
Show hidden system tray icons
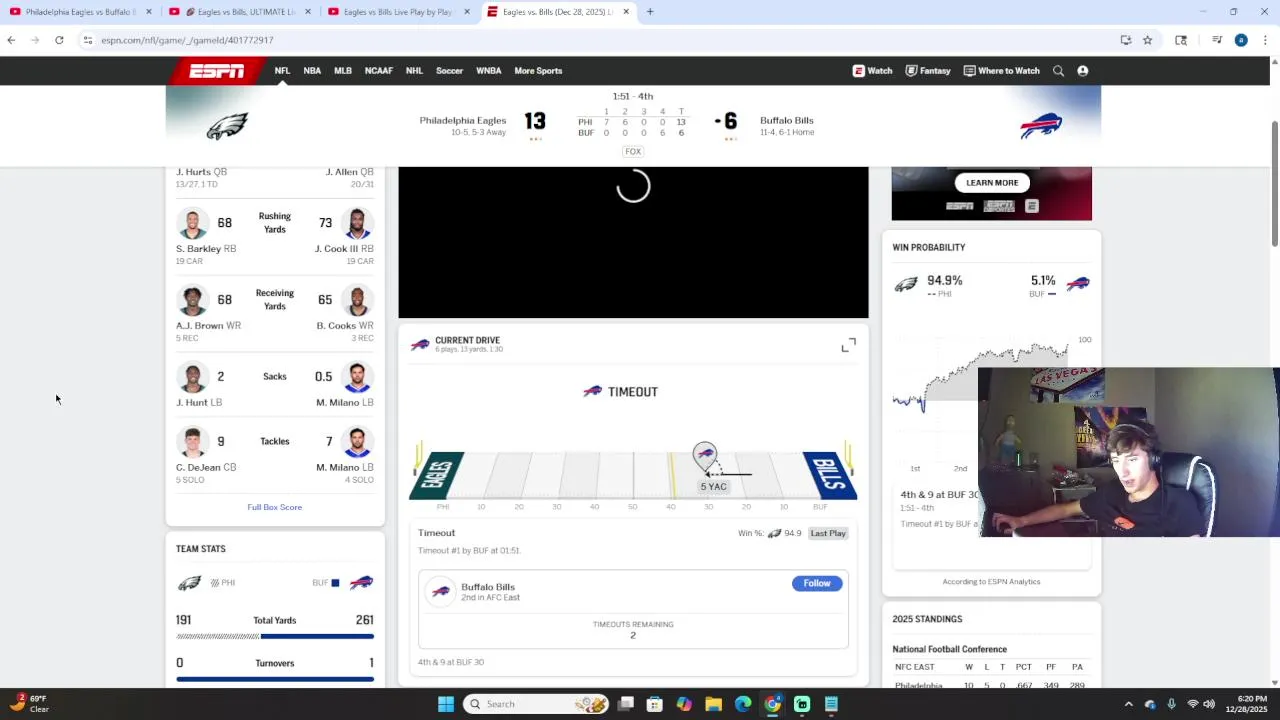coord(1129,704)
